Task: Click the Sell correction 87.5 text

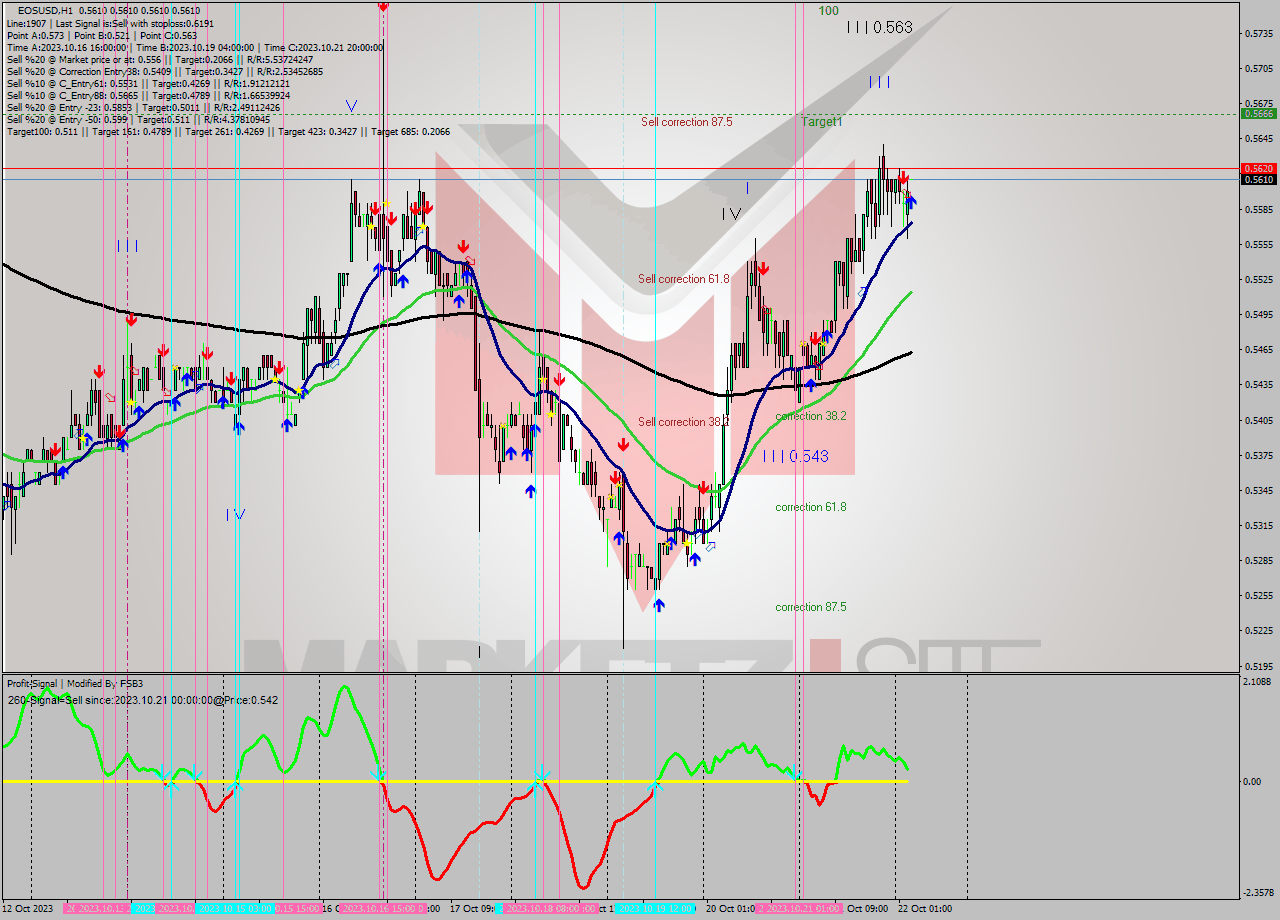Action: tap(687, 122)
